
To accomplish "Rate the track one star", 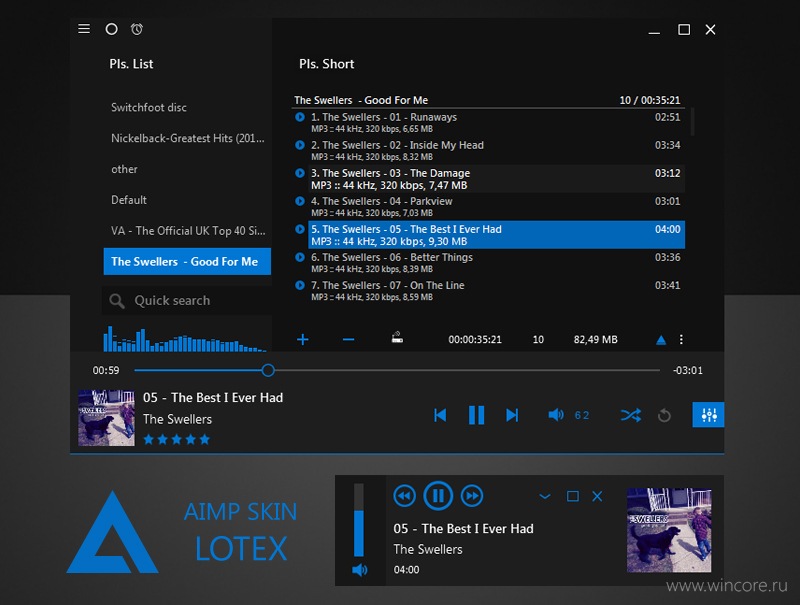I will [x=148, y=439].
